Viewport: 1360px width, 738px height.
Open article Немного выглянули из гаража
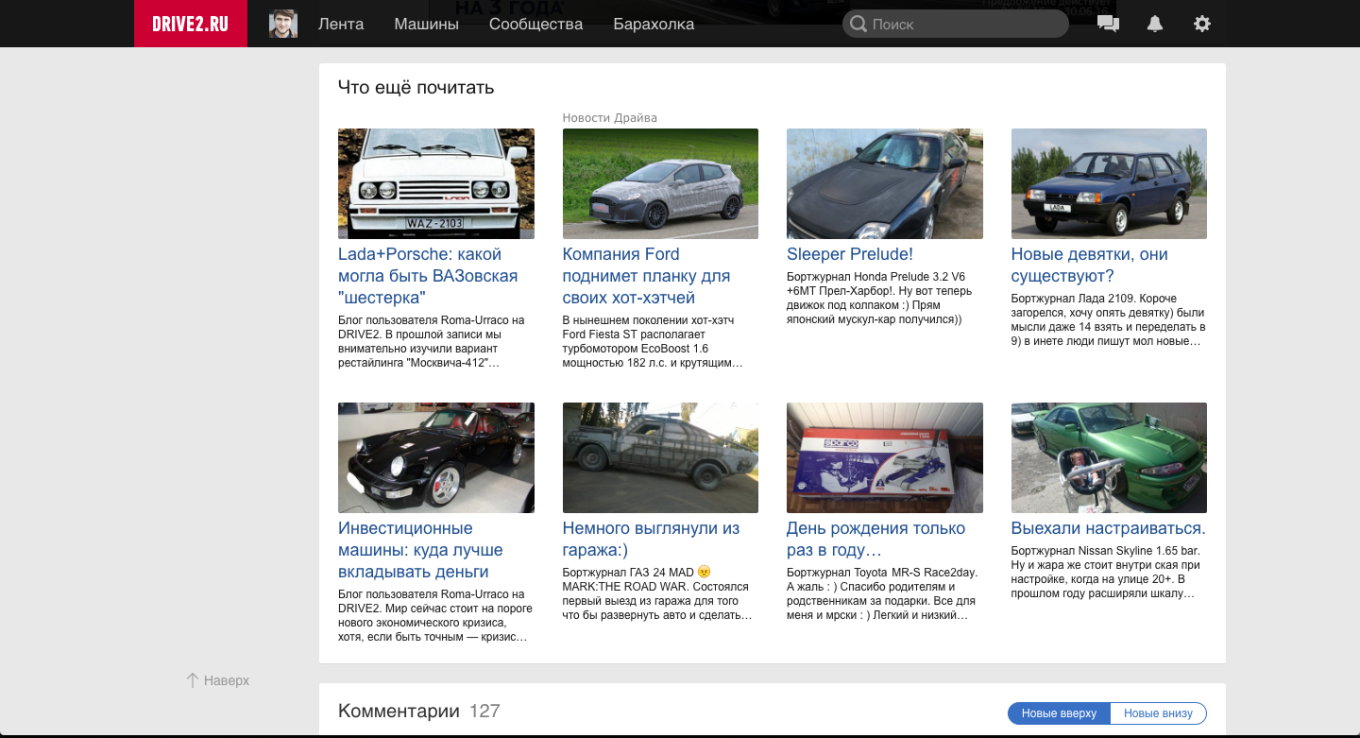[x=651, y=539]
